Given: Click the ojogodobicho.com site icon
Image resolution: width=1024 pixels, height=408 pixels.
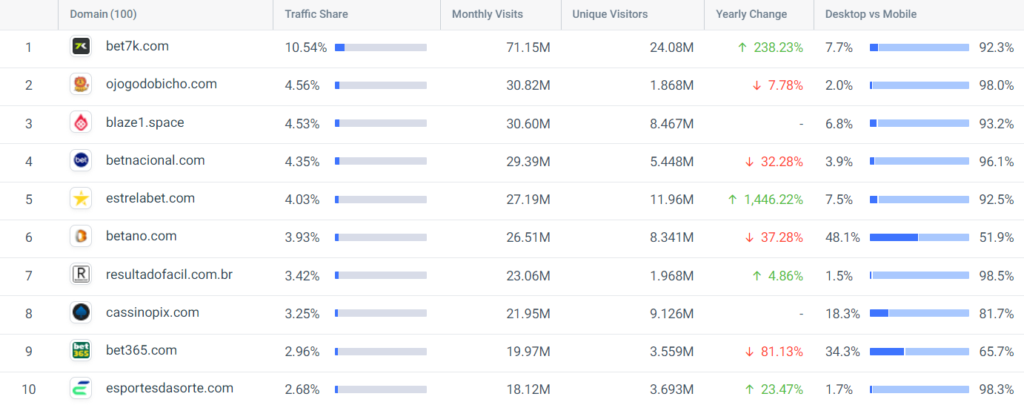Looking at the screenshot, I should pos(81,84).
